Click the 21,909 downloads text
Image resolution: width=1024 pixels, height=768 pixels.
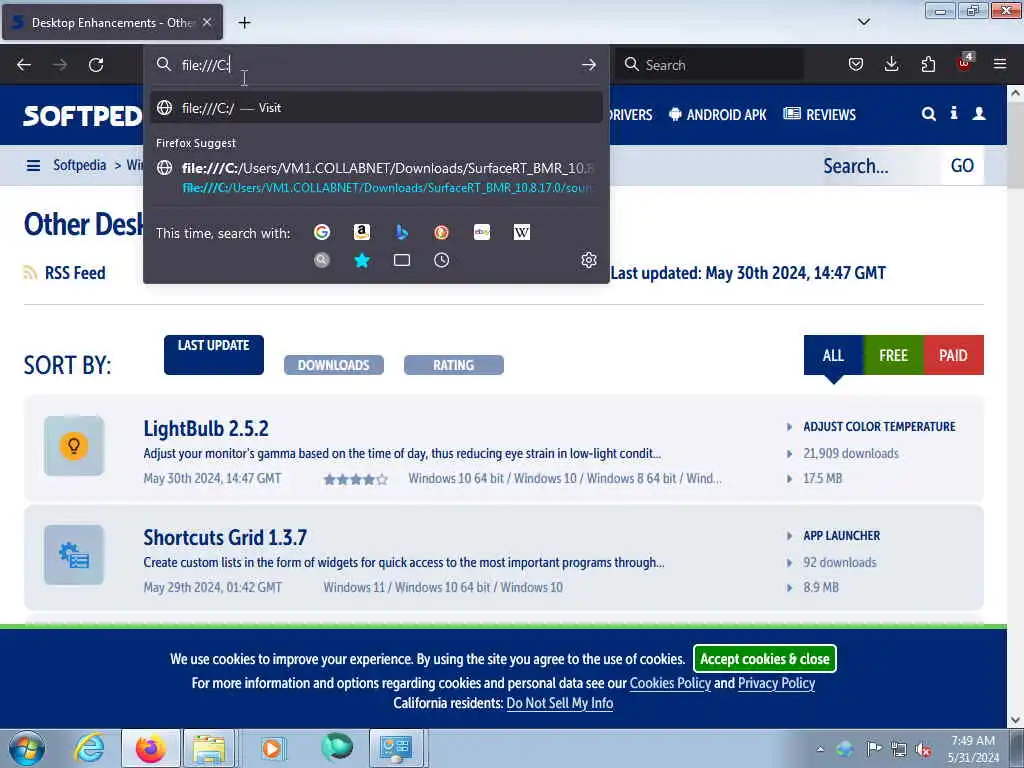click(850, 453)
